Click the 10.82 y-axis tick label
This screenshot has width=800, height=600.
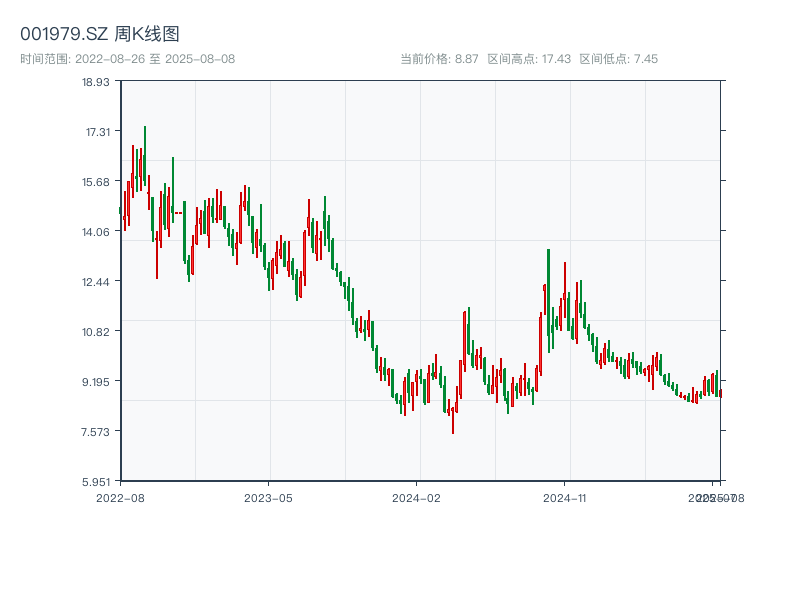(x=95, y=332)
